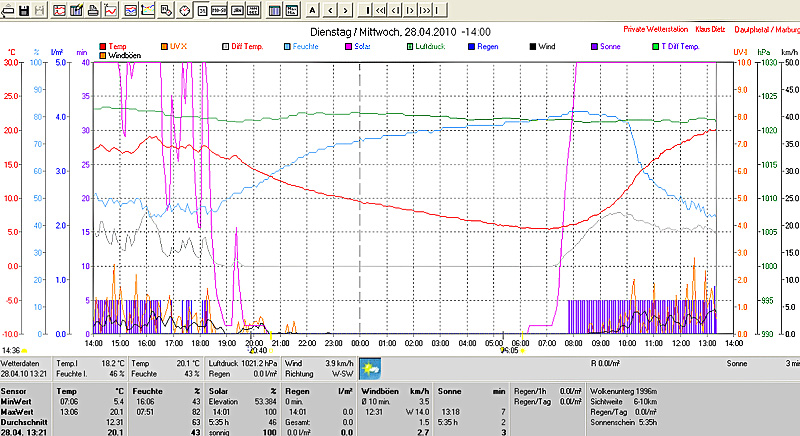Toggle the Temp series in the legend
Screen dimensions: 800x436
coord(116,46)
